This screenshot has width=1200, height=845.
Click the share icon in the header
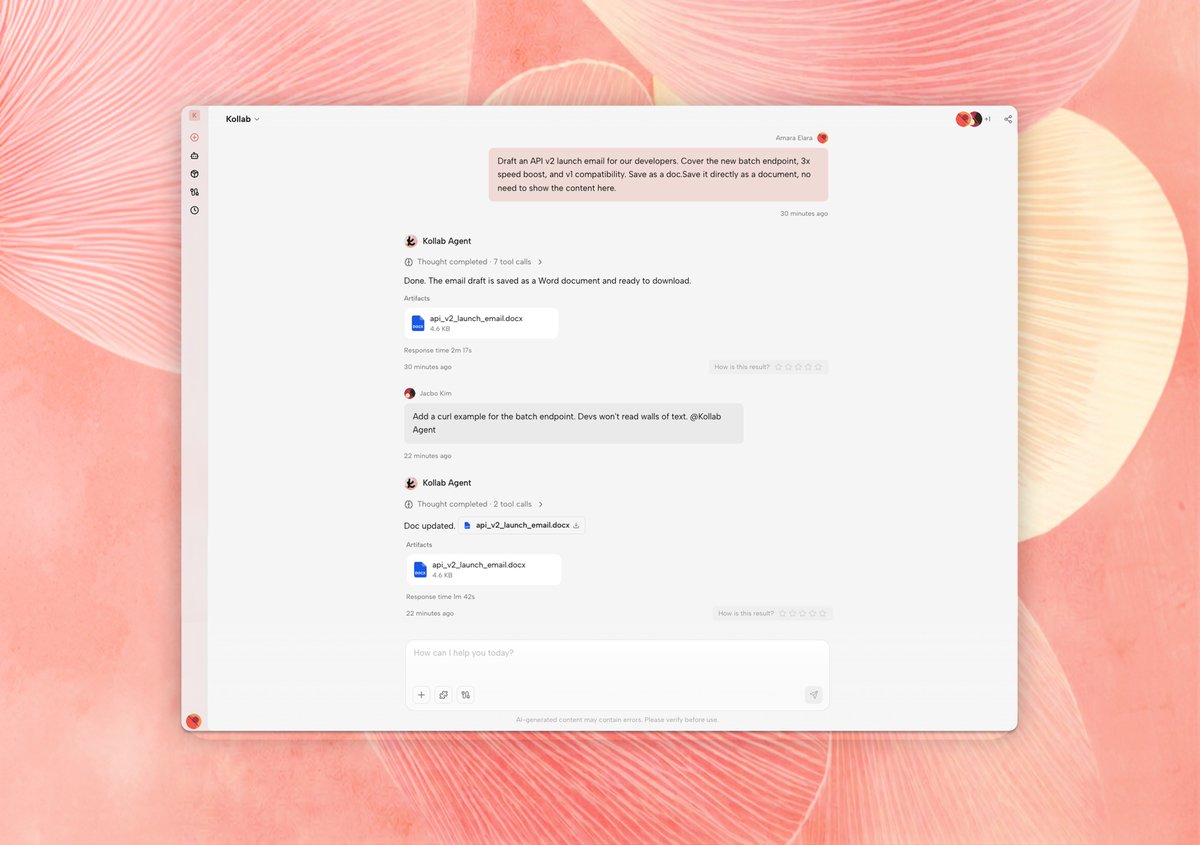click(1008, 119)
